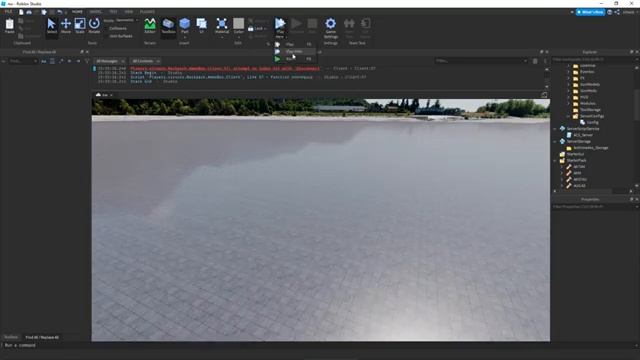The image size is (640, 360).
Task: Toggle match case Aa in Find panel
Action: [44, 61]
